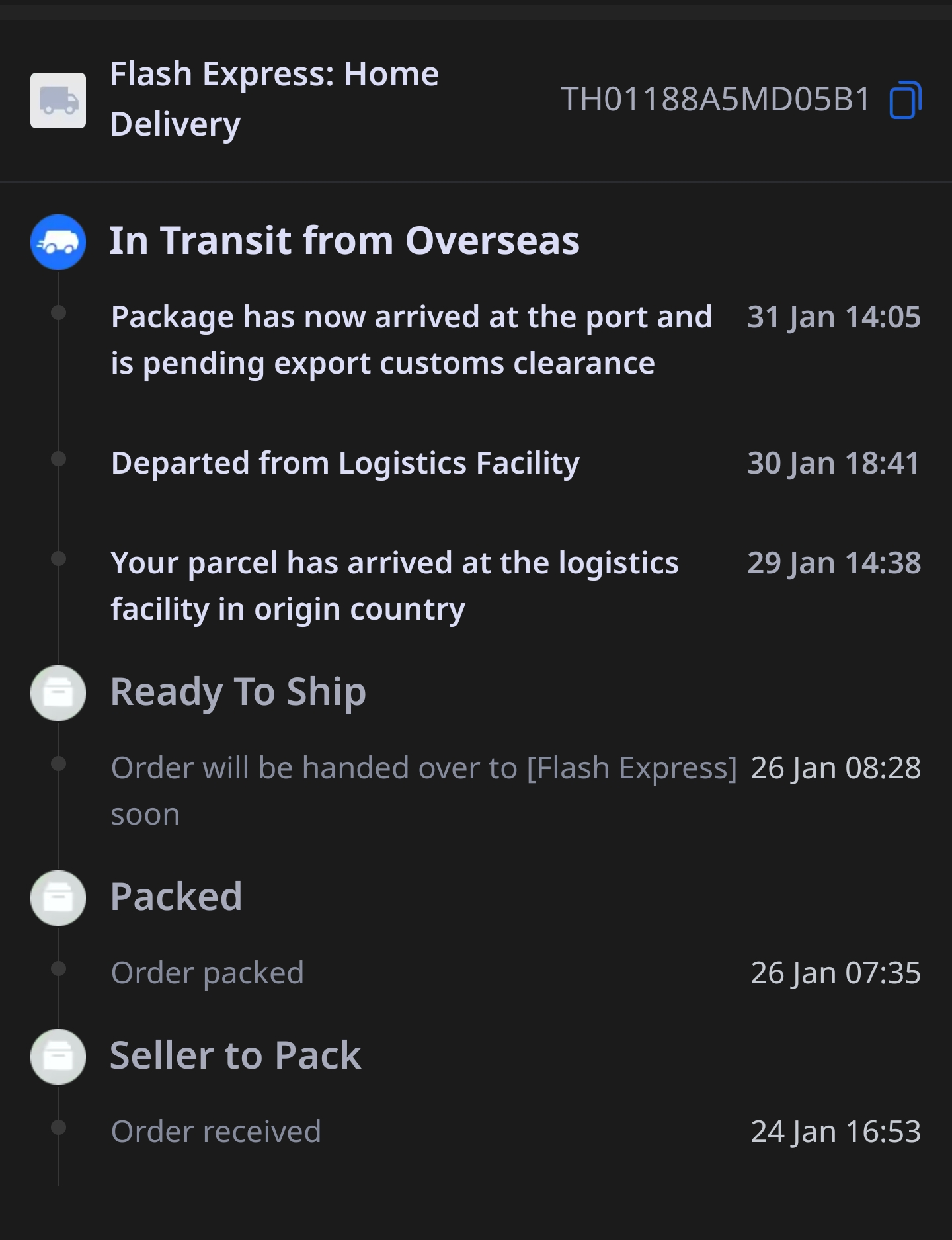Click the 24 Jan 16:53 timestamp
This screenshot has height=1240, width=952.
(836, 1132)
